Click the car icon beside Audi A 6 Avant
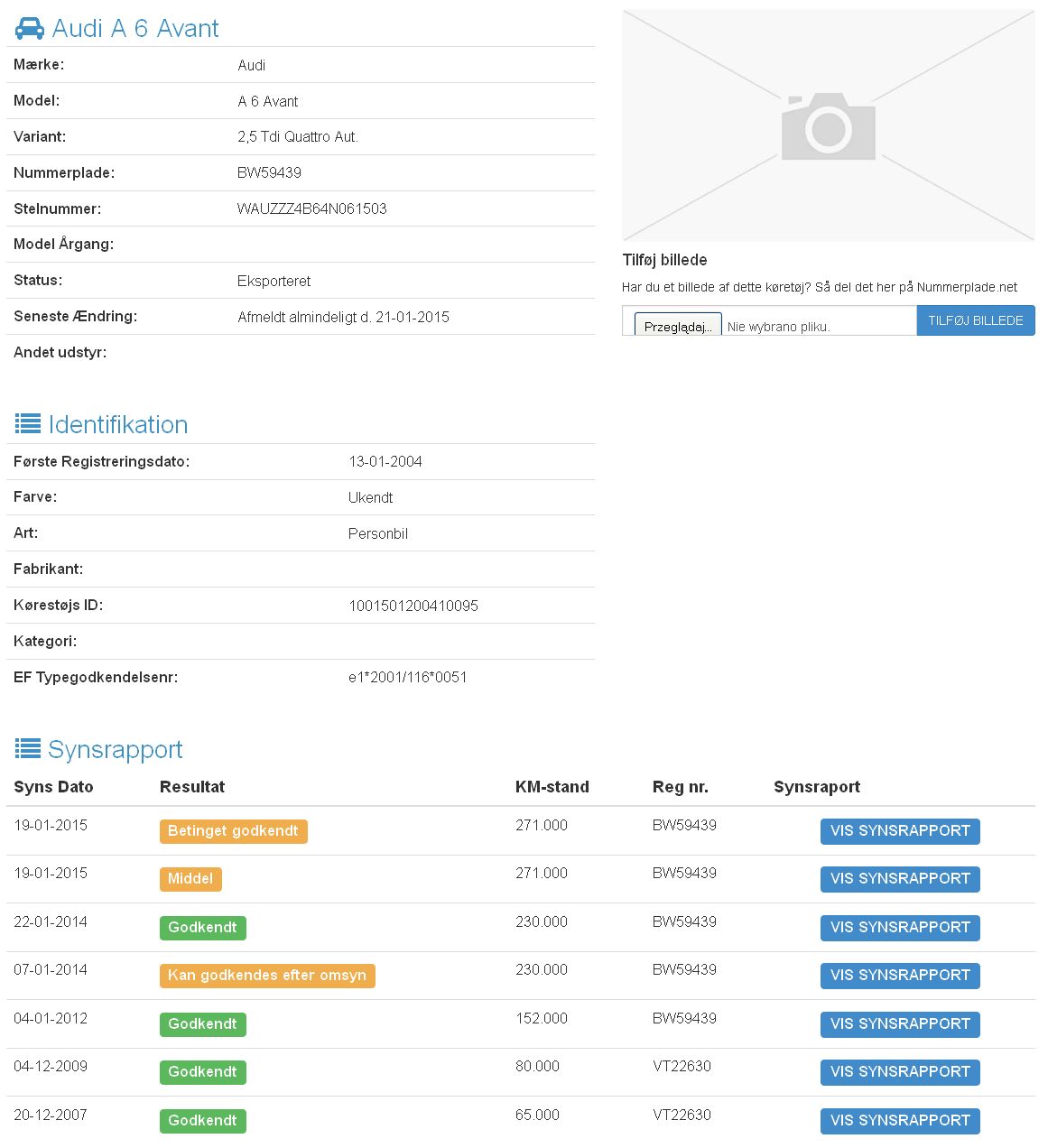This screenshot has height=1148, width=1048. [30, 29]
